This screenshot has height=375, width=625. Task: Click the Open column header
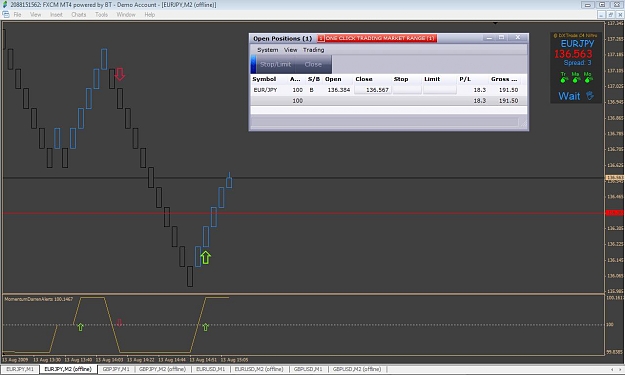[333, 79]
